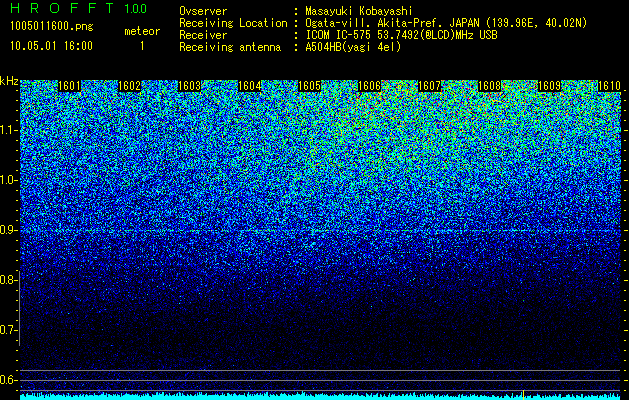Screen dimensions: 629x400
Task: Click the Ovserver label
Action: [x=203, y=11]
